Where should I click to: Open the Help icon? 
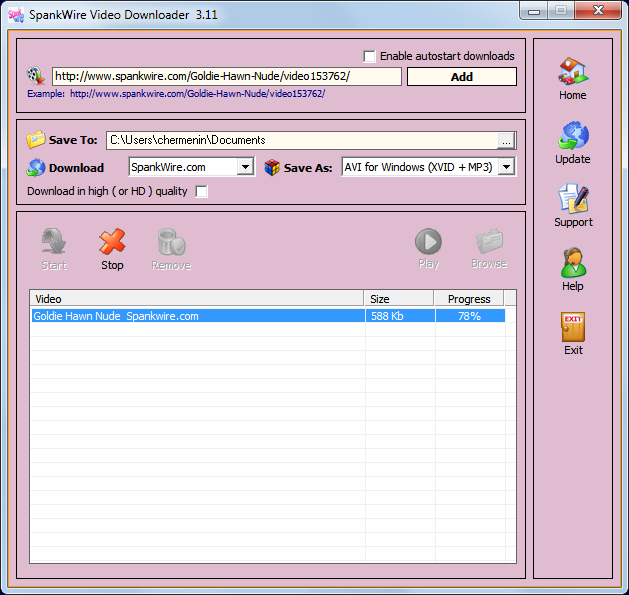pyautogui.click(x=573, y=262)
